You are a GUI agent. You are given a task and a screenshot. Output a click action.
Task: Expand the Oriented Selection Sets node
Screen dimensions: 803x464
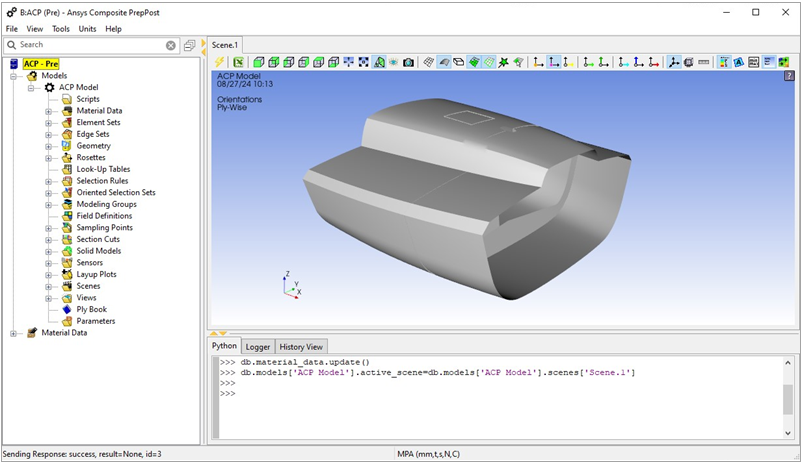(48, 194)
